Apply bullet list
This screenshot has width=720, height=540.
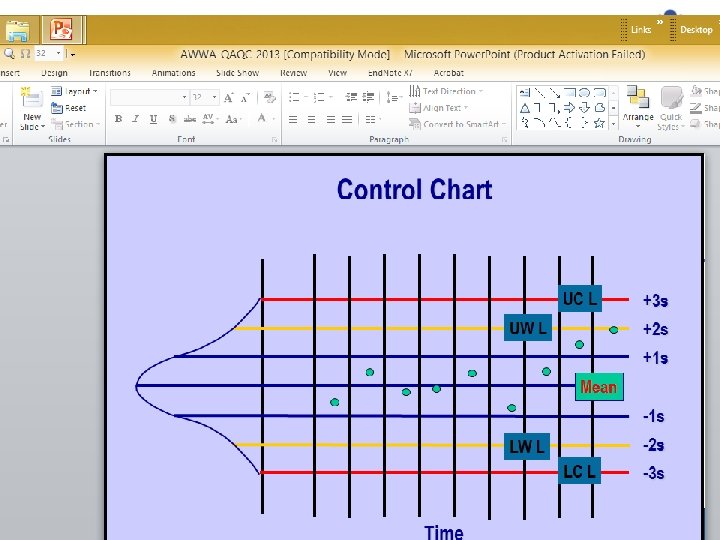pos(294,97)
